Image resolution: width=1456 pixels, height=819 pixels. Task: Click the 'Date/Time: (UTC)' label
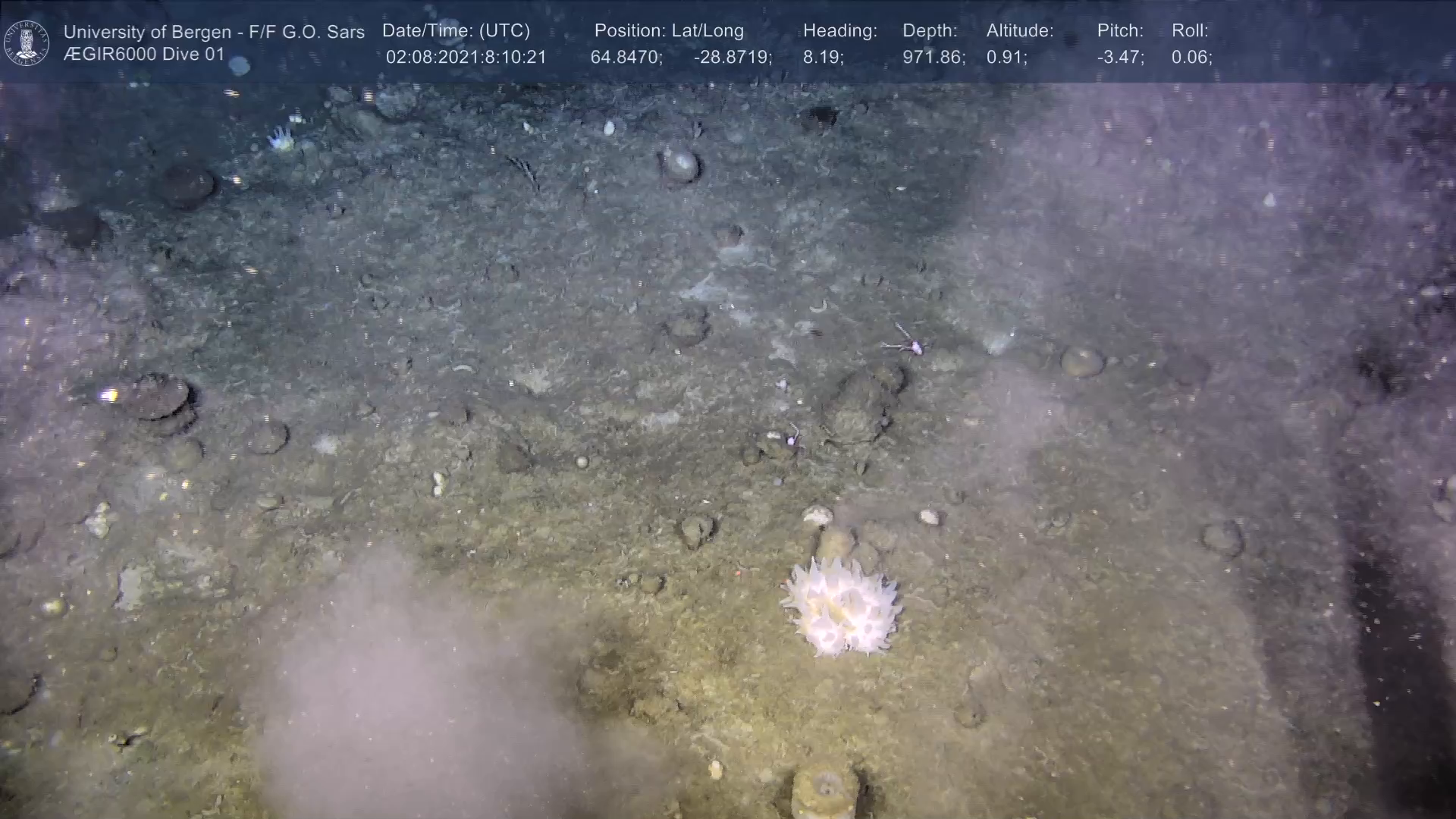tap(456, 31)
